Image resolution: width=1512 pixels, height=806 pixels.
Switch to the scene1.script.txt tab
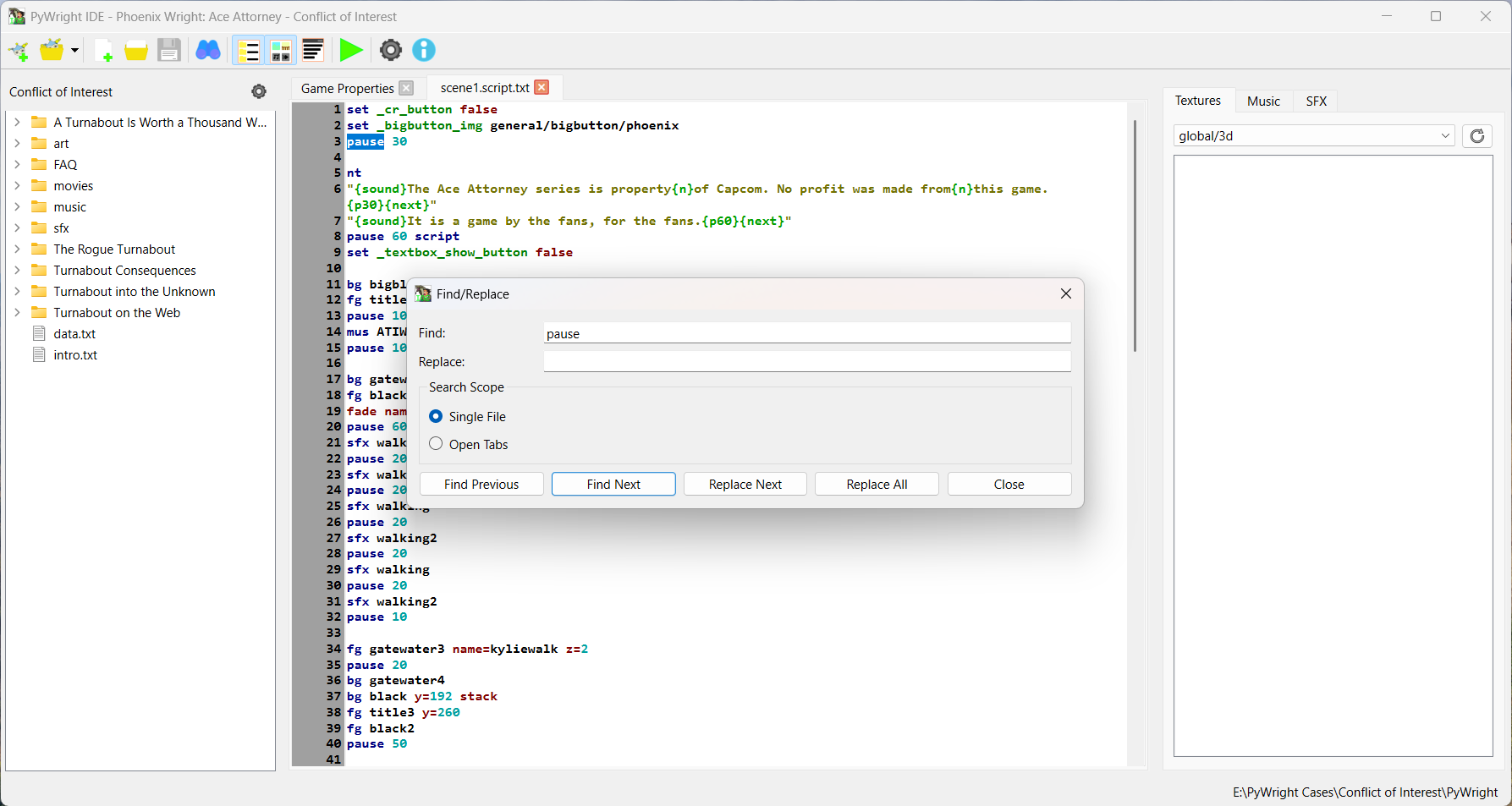485,88
